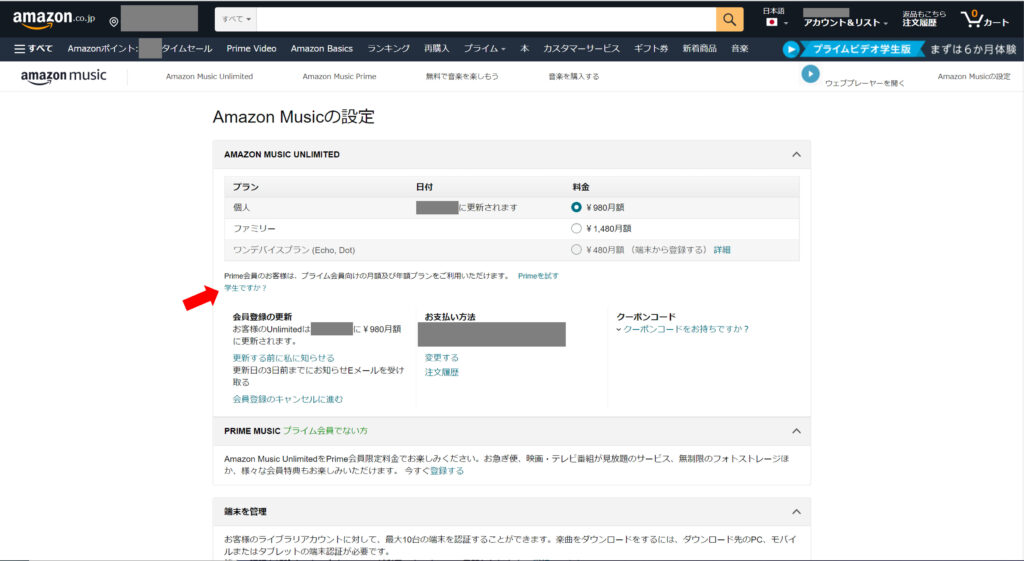
Task: Click the 日付 column header
Action: click(424, 187)
